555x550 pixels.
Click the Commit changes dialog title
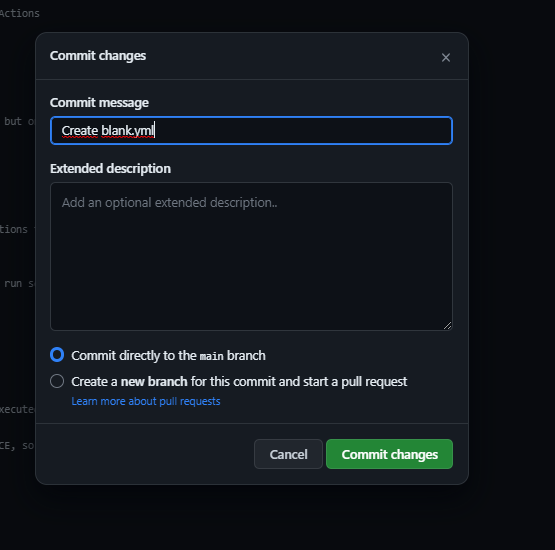coord(98,56)
